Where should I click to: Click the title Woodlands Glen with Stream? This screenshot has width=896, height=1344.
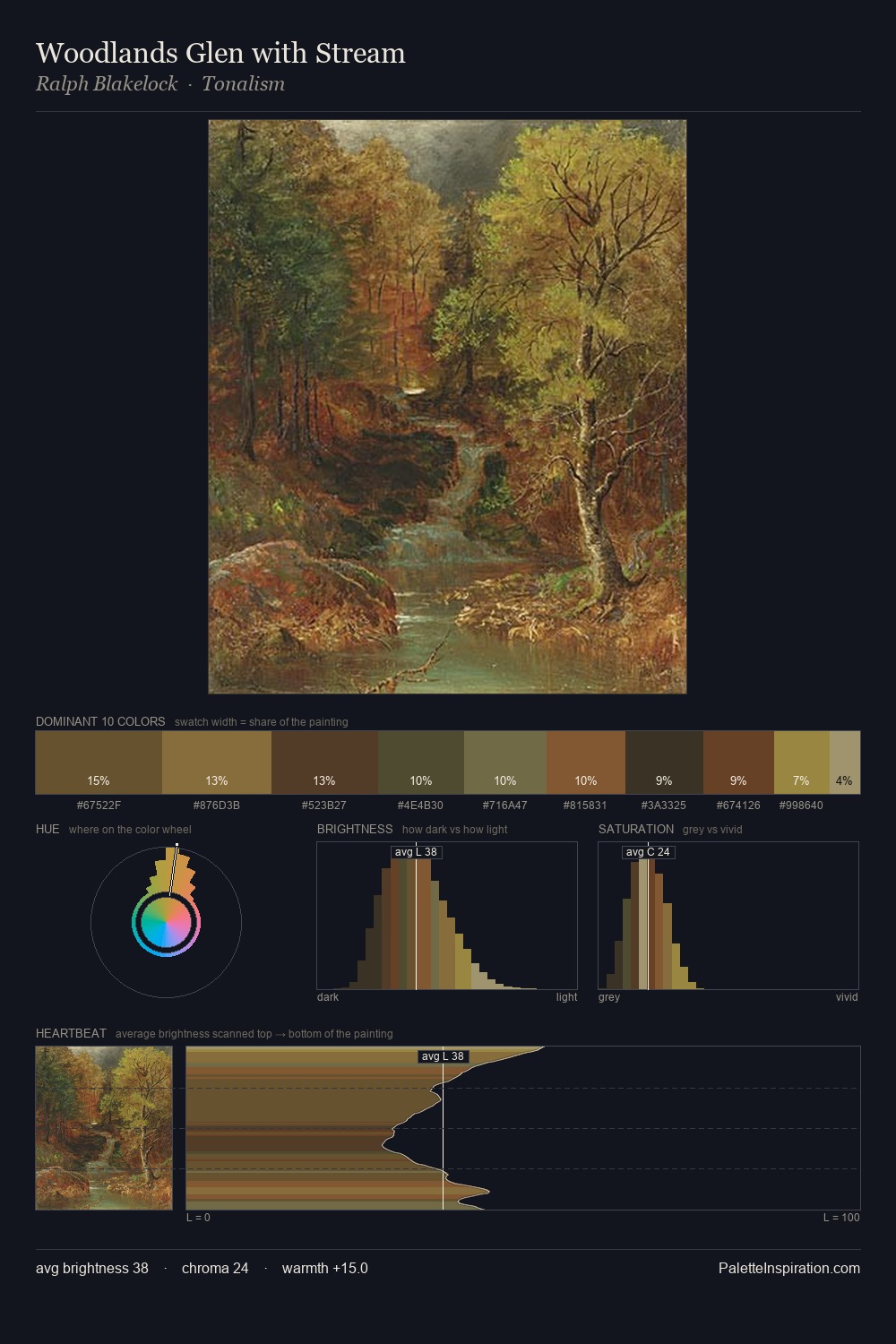[x=220, y=53]
